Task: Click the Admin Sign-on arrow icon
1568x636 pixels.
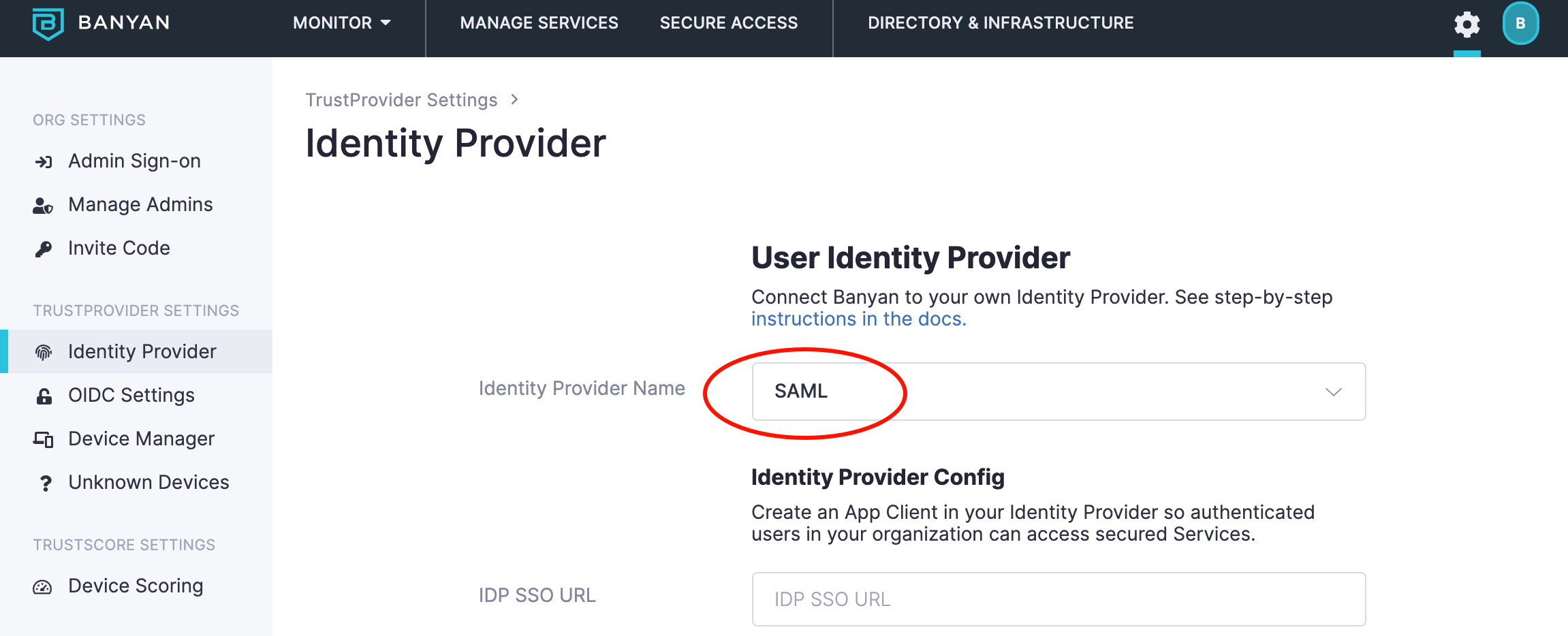Action: (44, 161)
